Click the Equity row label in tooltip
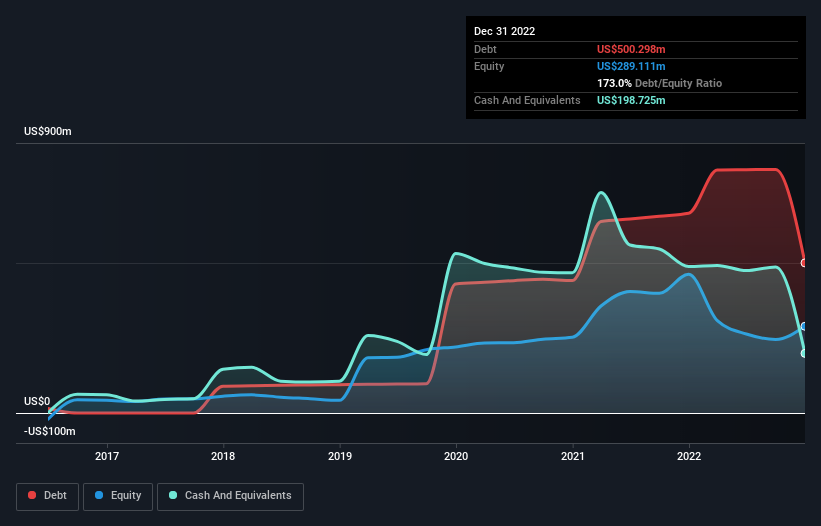Viewport: 821px width, 526px height. 489,66
